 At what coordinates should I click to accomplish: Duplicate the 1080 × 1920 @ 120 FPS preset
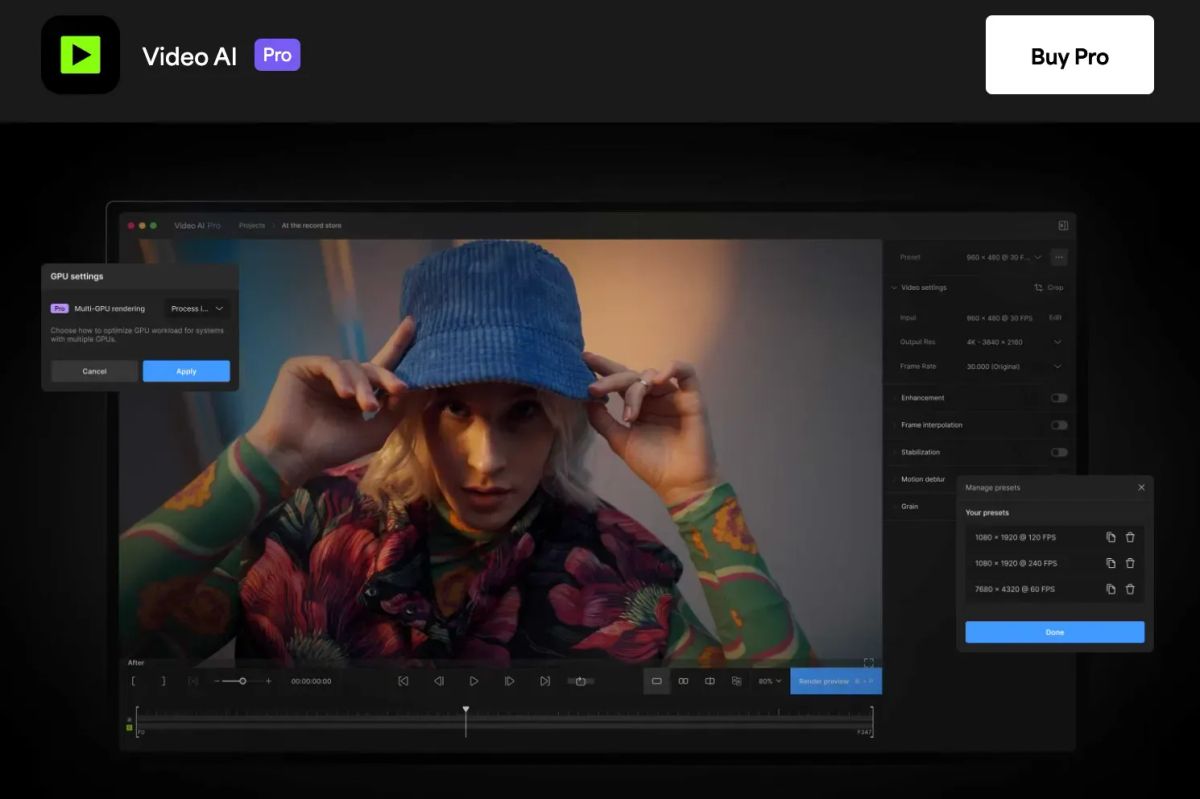coord(1110,537)
